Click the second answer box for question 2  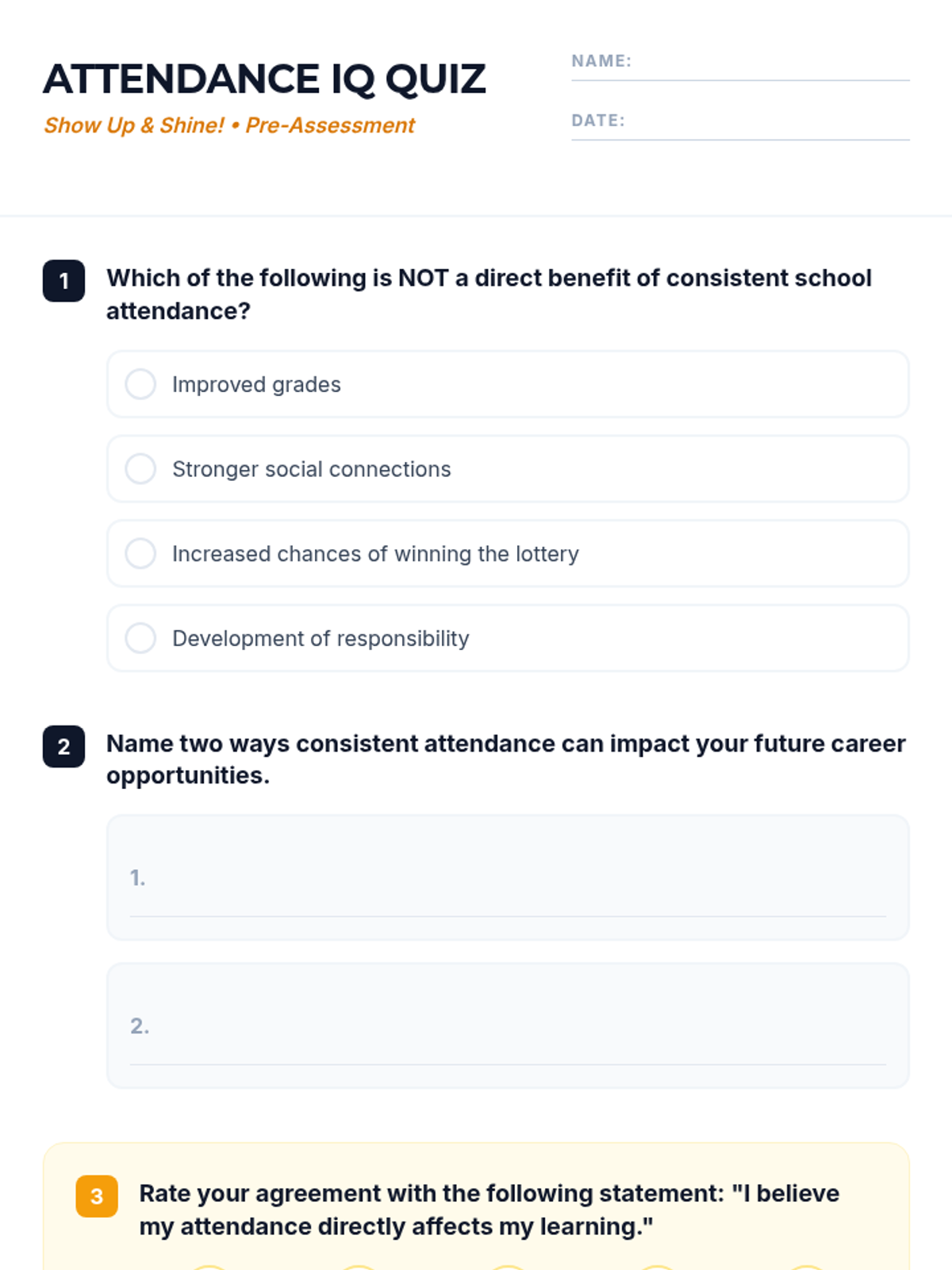508,1026
